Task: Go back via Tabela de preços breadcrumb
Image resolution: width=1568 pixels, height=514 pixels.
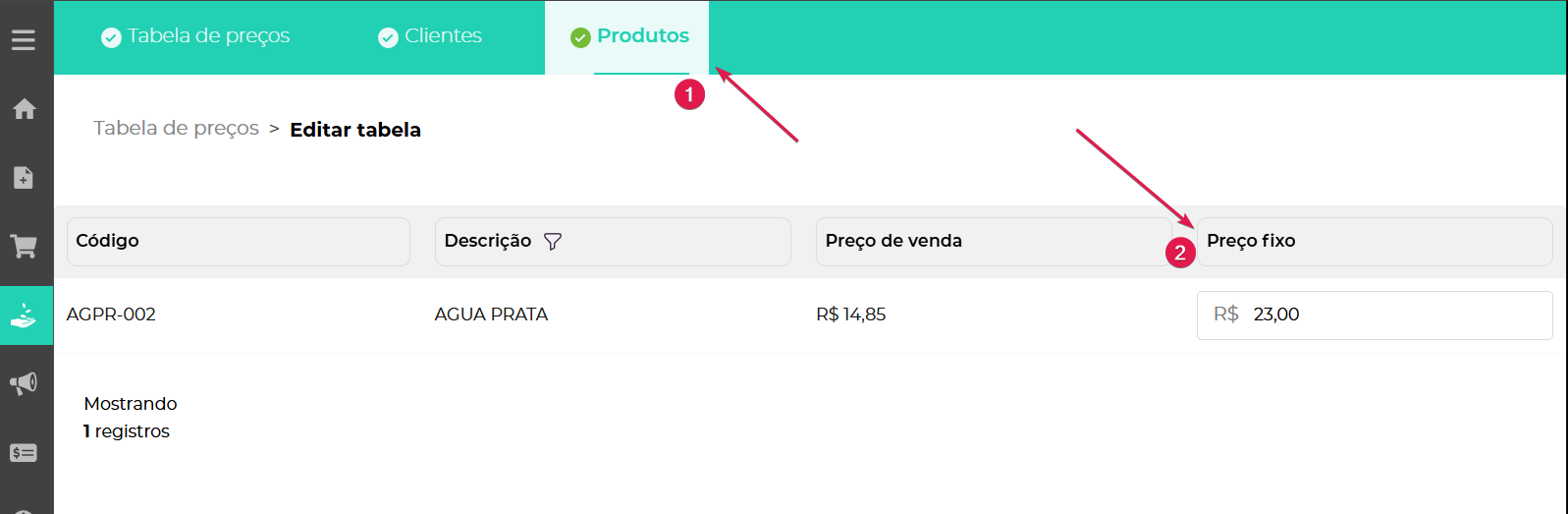Action: point(176,129)
